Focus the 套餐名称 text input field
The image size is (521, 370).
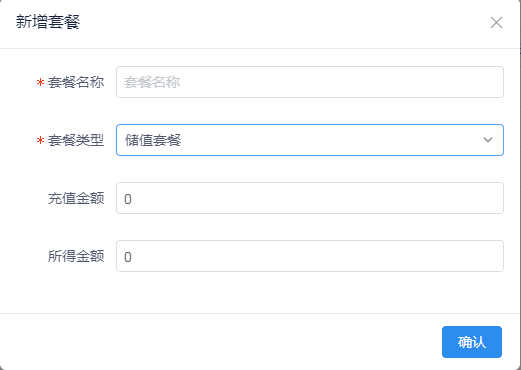click(x=310, y=82)
